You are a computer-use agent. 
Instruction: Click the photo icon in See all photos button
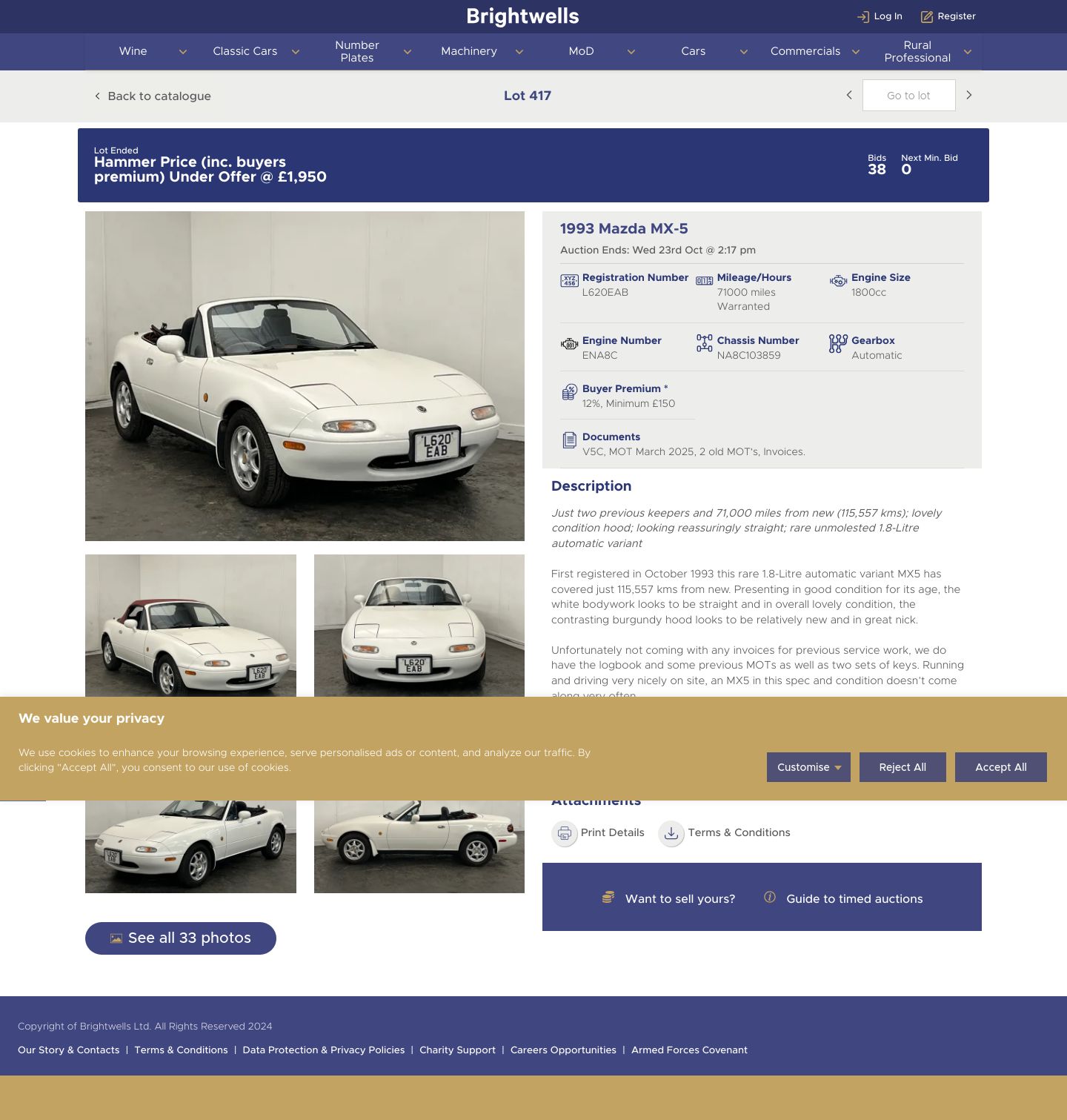pos(116,938)
